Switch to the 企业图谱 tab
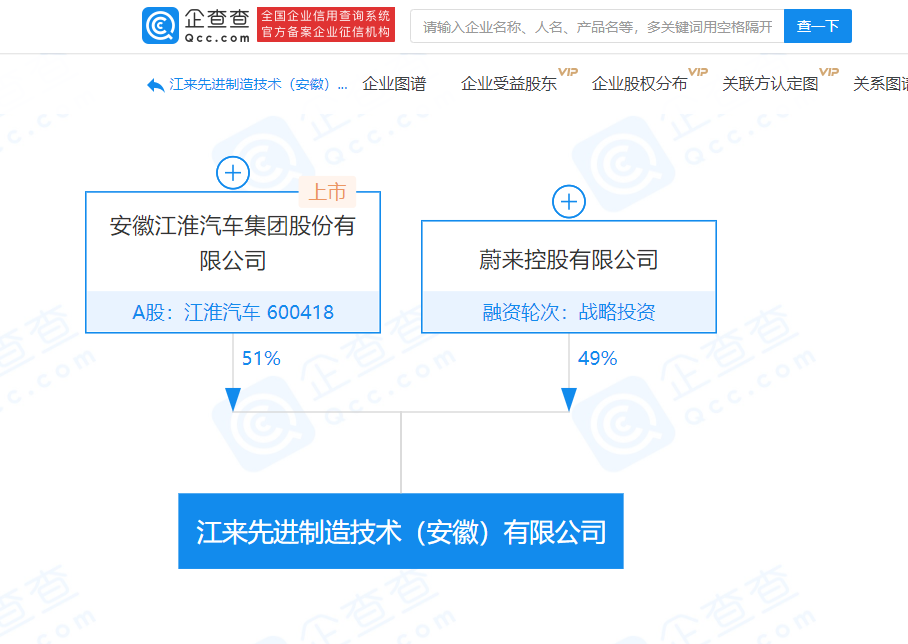 397,84
